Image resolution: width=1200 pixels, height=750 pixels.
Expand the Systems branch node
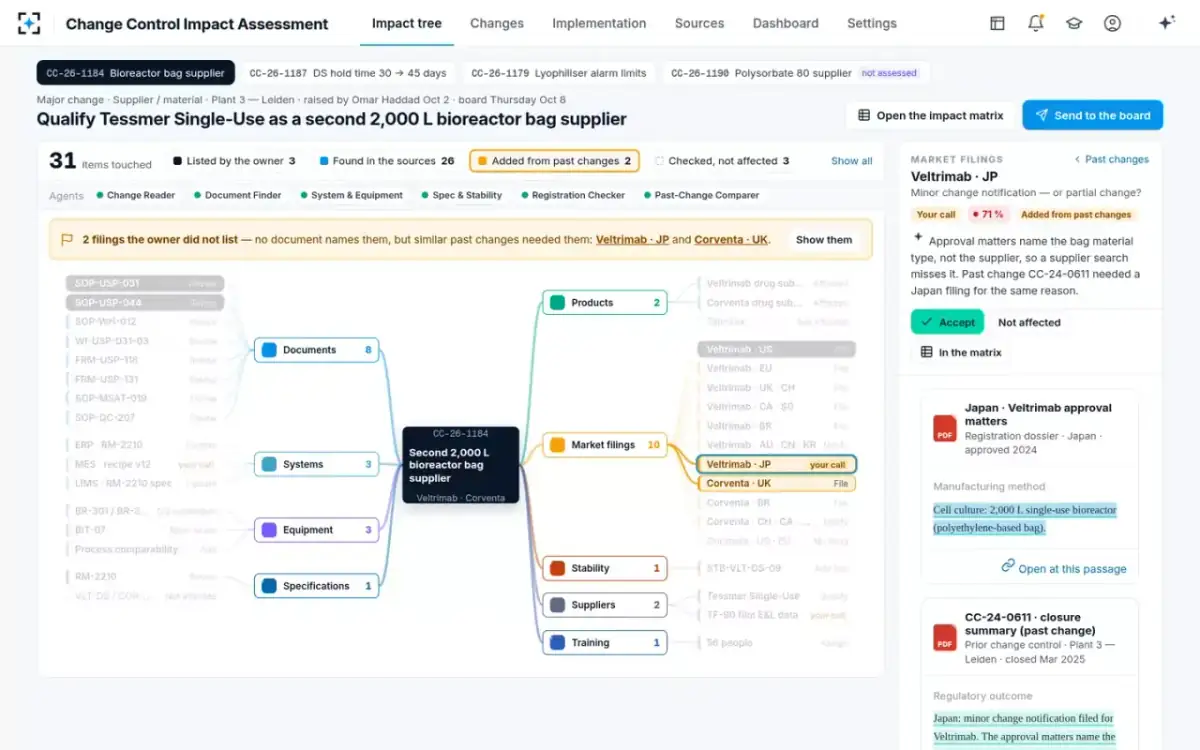pyautogui.click(x=316, y=464)
